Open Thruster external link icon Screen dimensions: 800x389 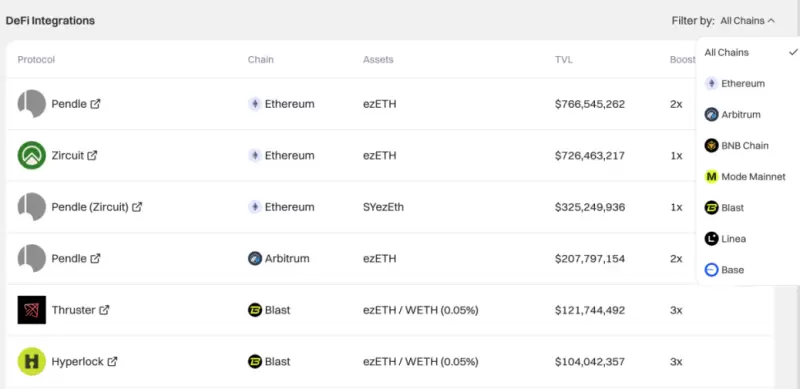(x=104, y=310)
